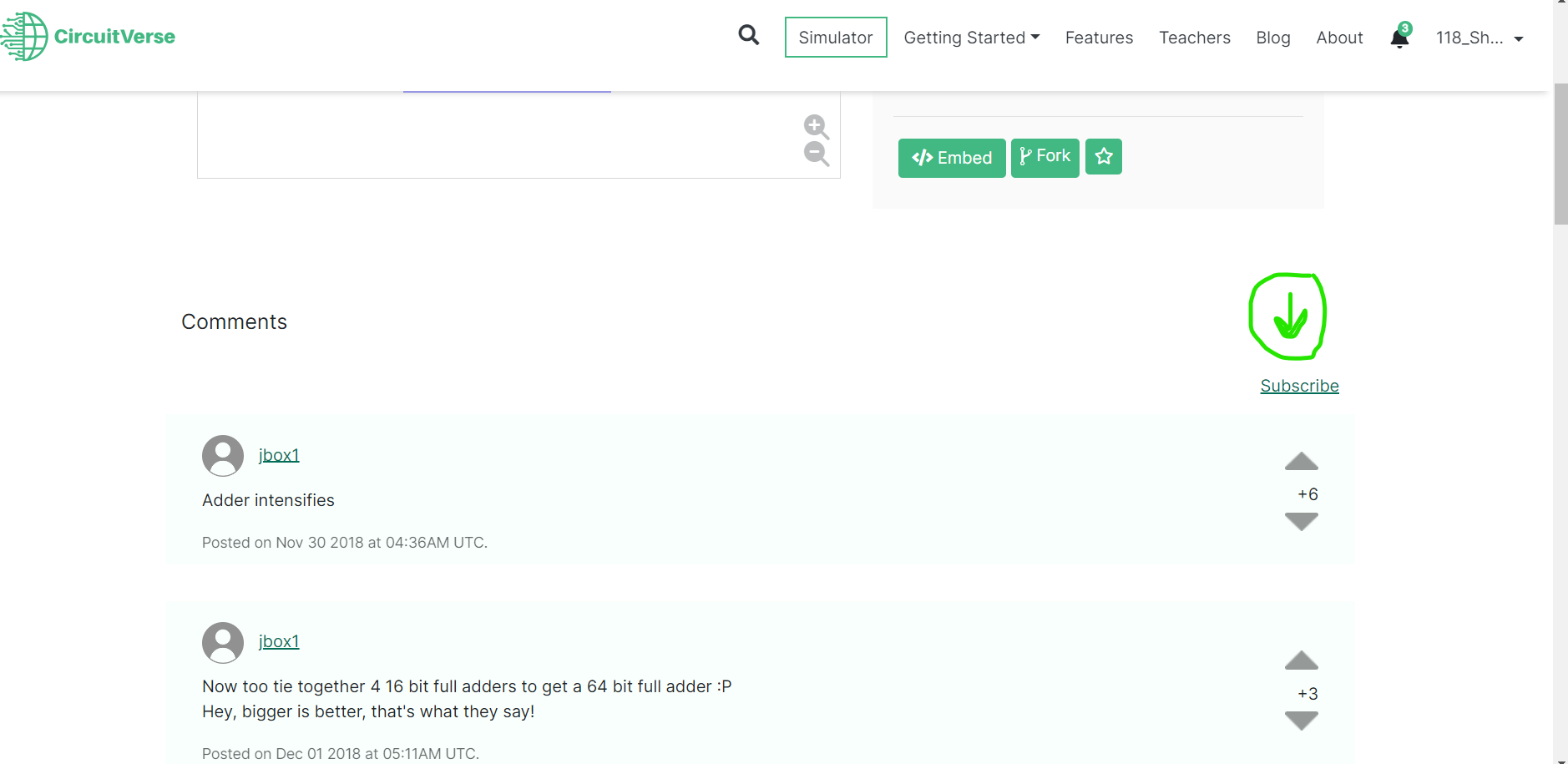Open the notifications bell

(1397, 38)
